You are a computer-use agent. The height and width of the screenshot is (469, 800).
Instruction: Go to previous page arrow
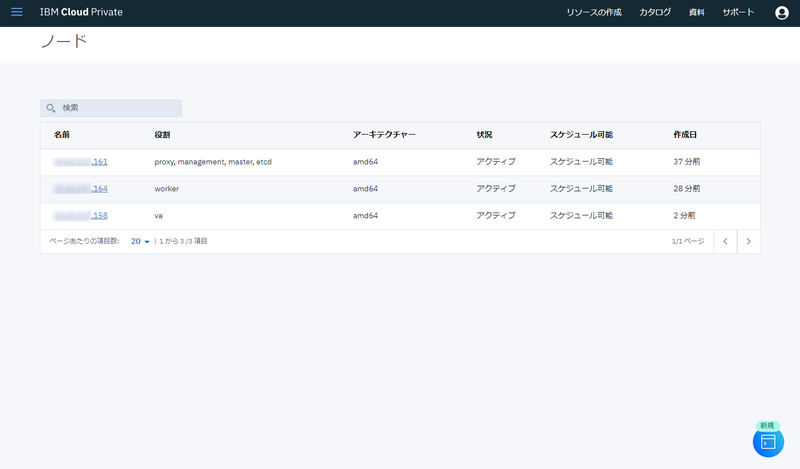pos(725,241)
